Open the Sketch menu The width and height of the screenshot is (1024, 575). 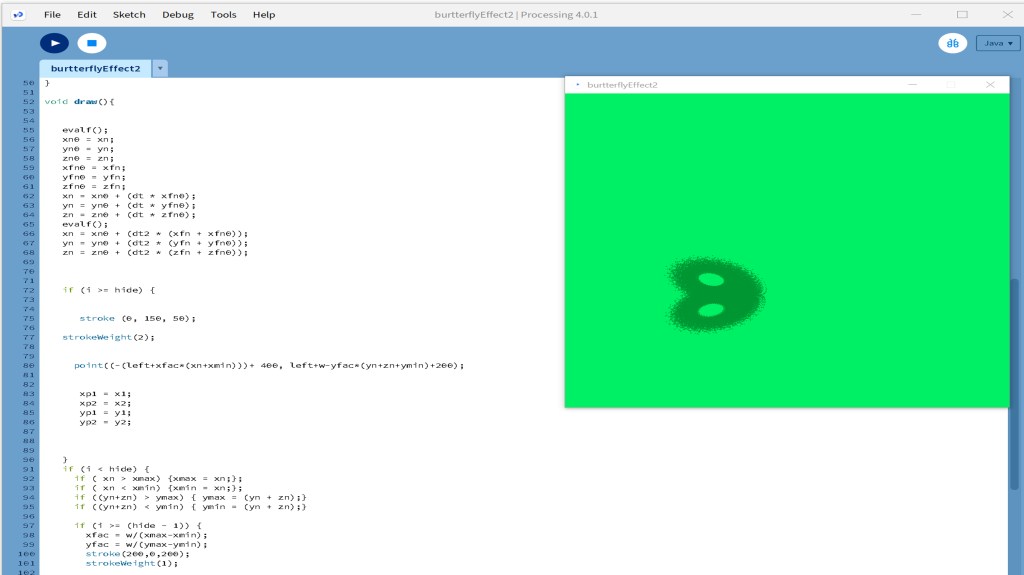coord(129,15)
